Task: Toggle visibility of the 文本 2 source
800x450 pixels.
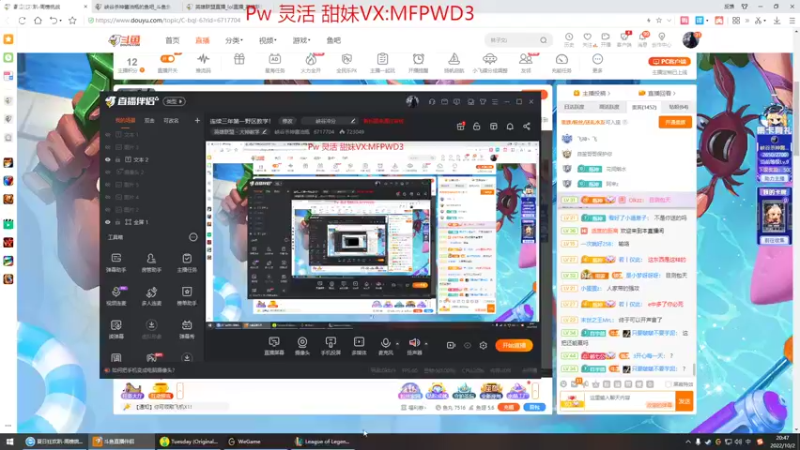Action: click(x=108, y=160)
